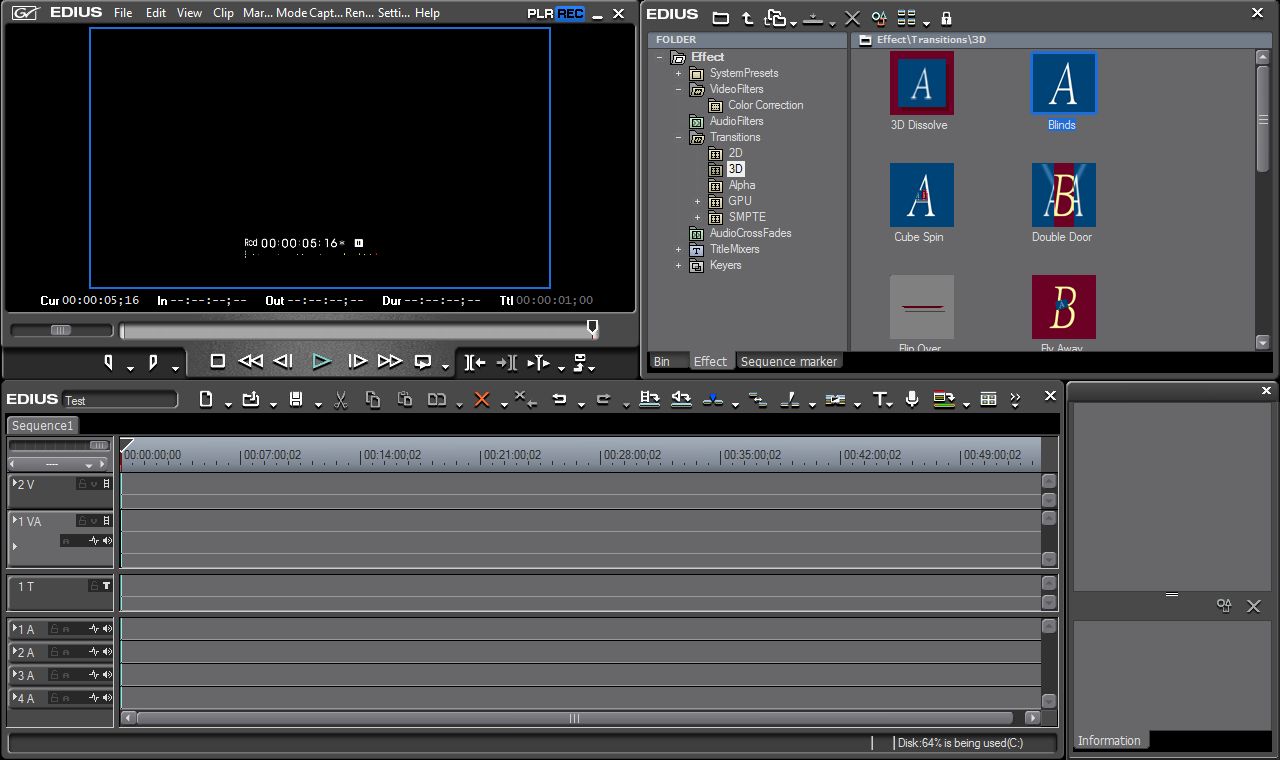Select the Sequence1 timeline tab

pos(43,425)
